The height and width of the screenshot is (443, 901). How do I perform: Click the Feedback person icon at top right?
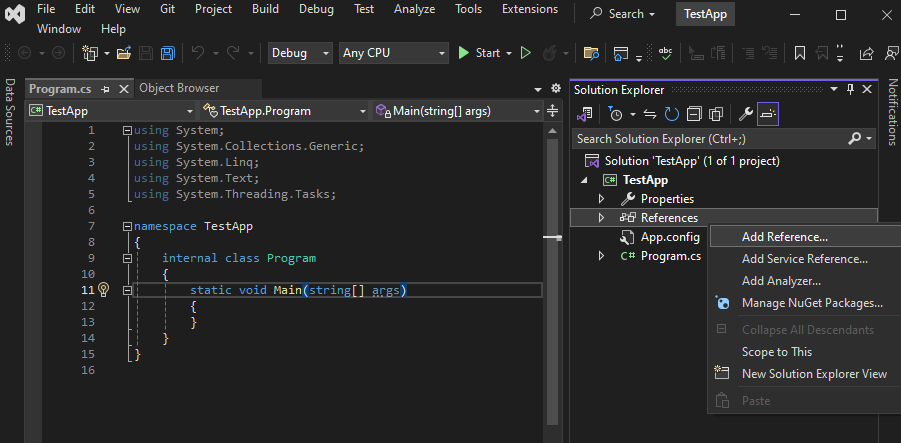(x=892, y=53)
